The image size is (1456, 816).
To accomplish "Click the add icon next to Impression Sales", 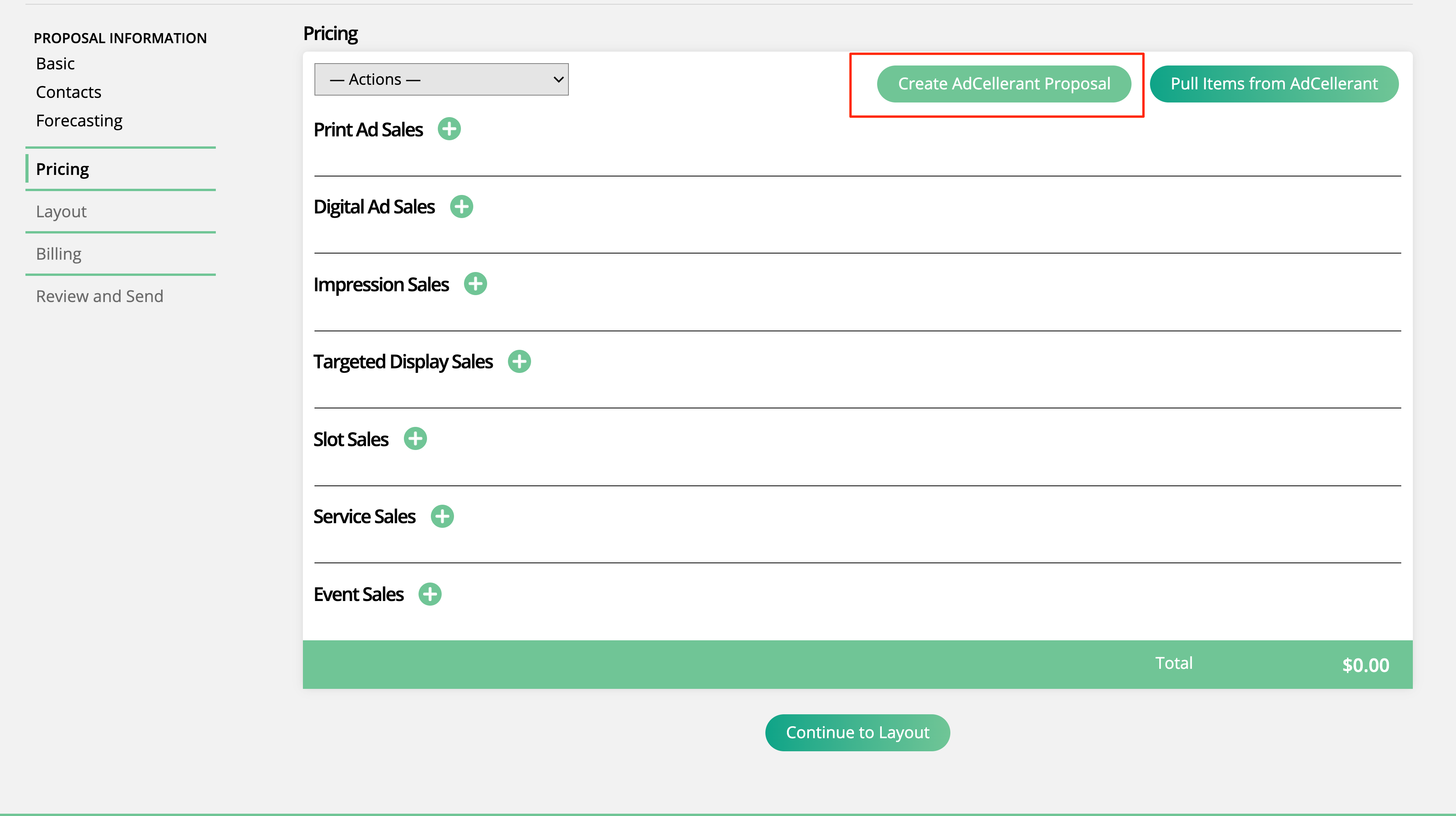I will [475, 284].
